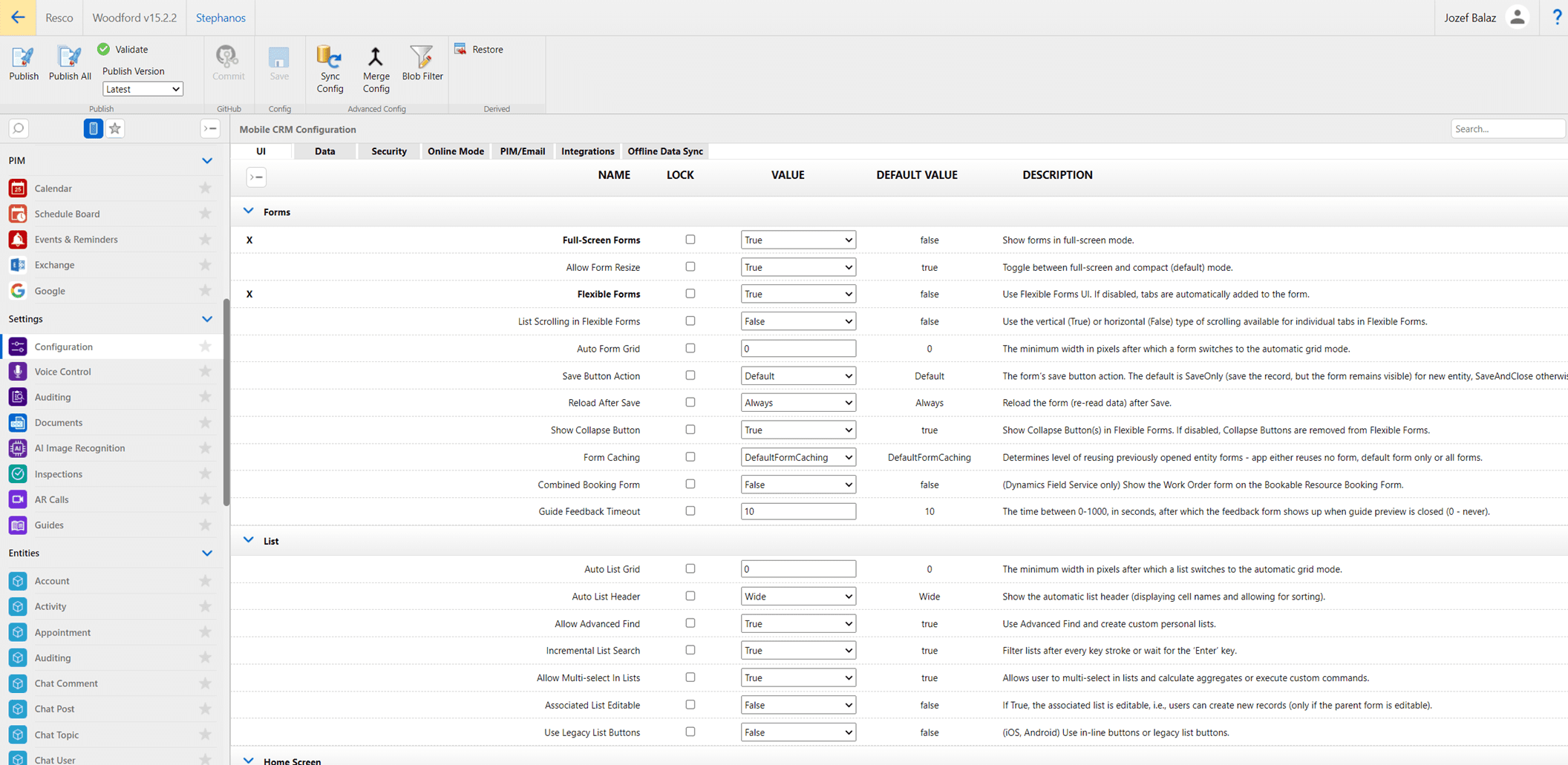Image resolution: width=1568 pixels, height=765 pixels.
Task: Open the Save Button Action value dropdown
Action: [798, 375]
